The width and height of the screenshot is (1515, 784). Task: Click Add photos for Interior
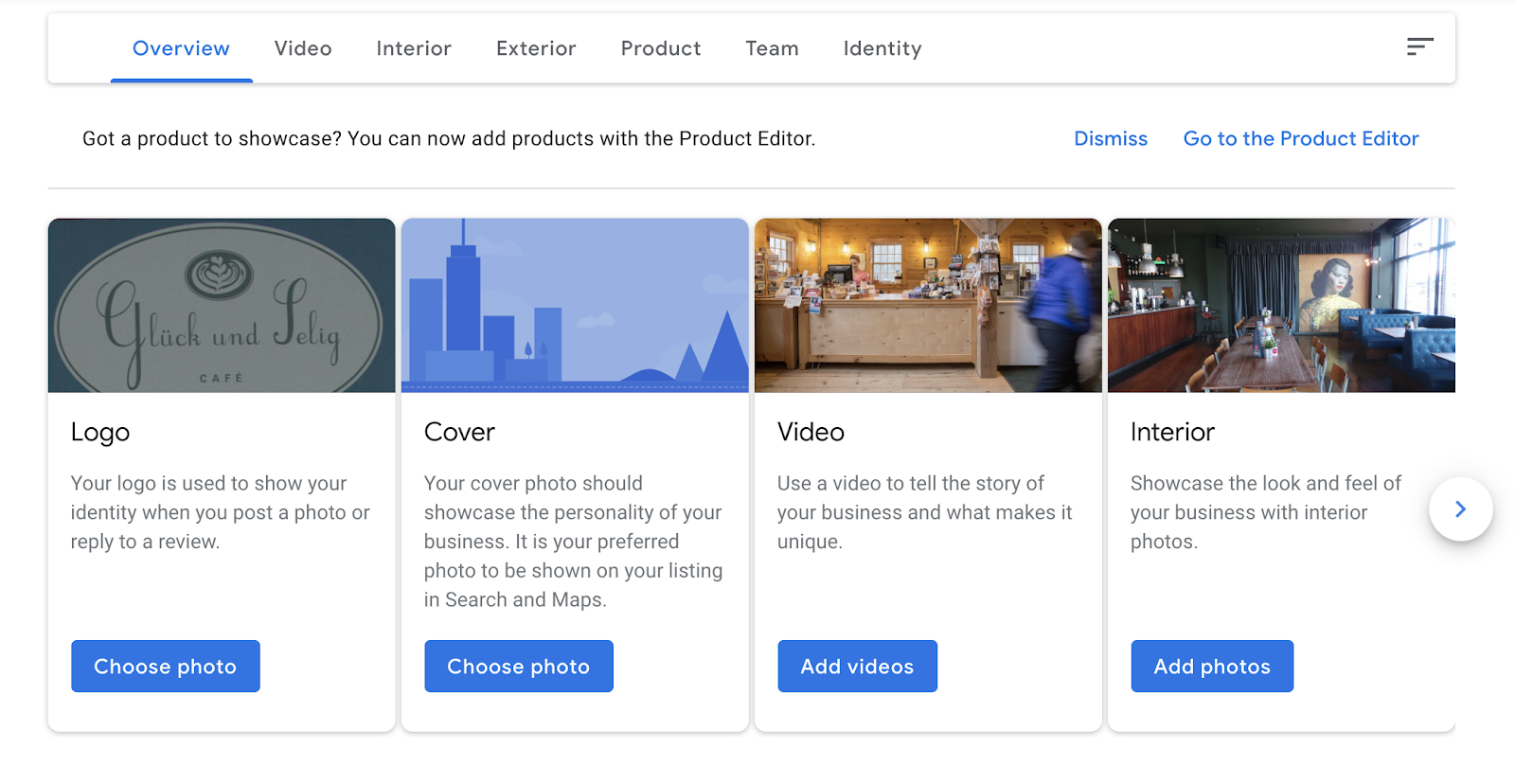[x=1212, y=667]
